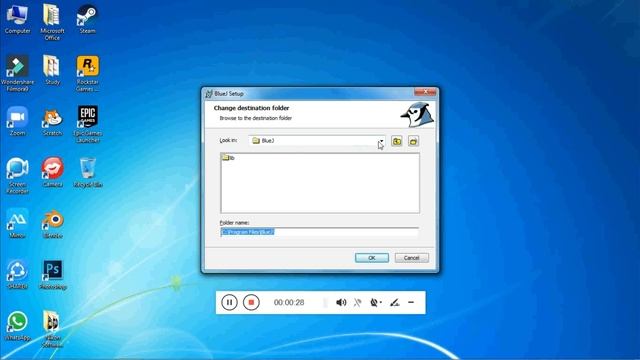Open the Computer desktop icon

coord(18,19)
